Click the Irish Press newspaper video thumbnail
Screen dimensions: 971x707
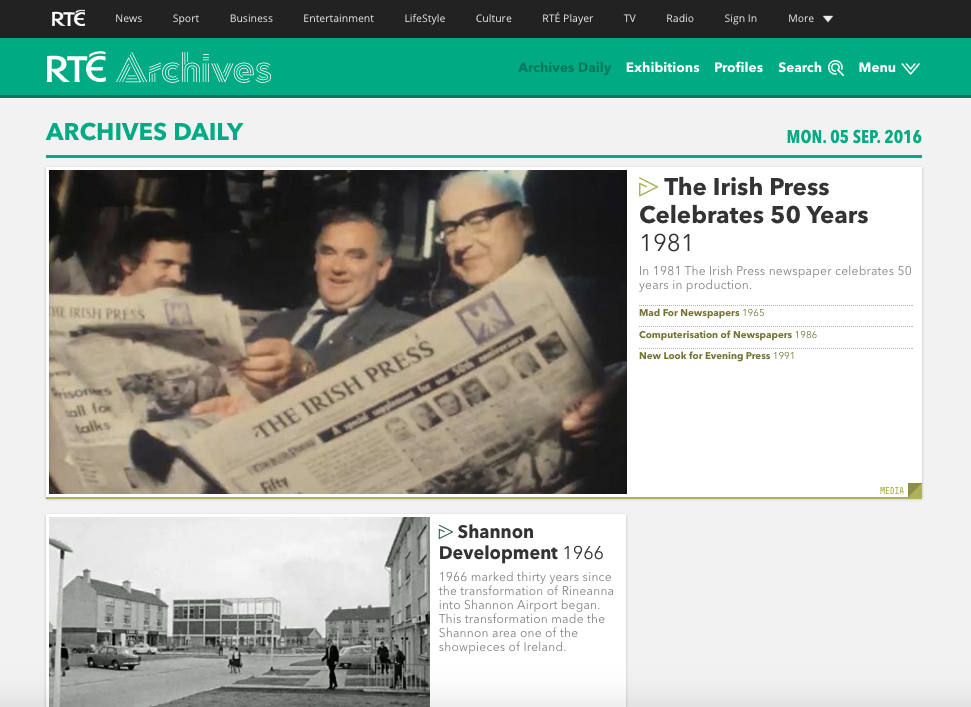(x=338, y=332)
